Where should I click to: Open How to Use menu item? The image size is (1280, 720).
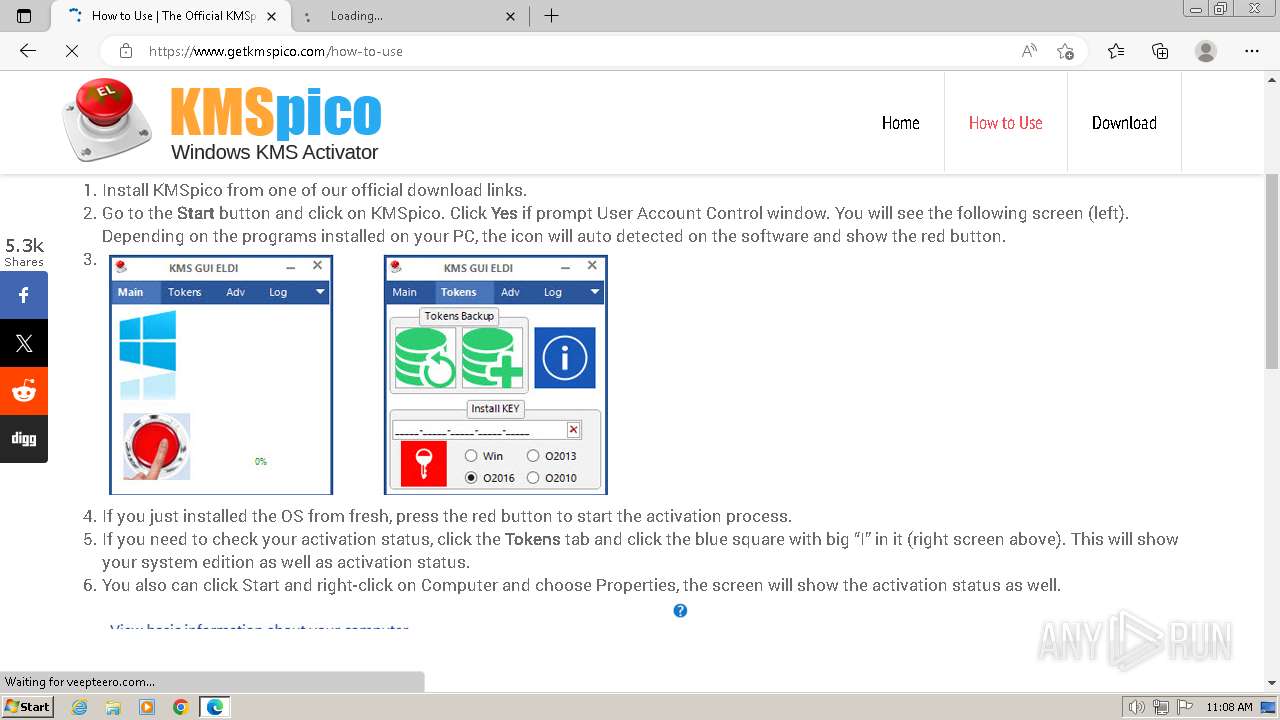[x=1005, y=123]
